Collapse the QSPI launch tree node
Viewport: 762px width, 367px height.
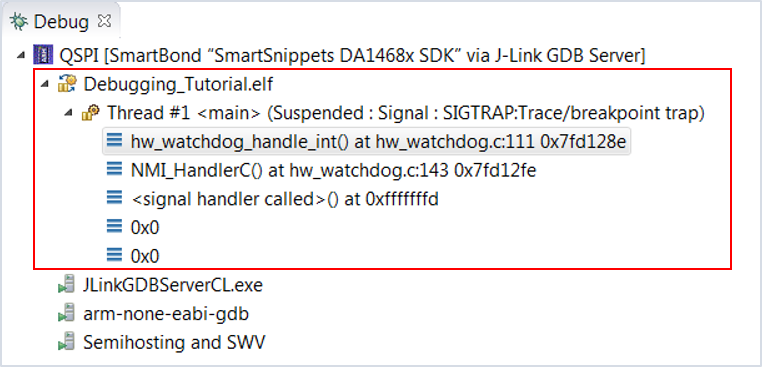pos(20,55)
